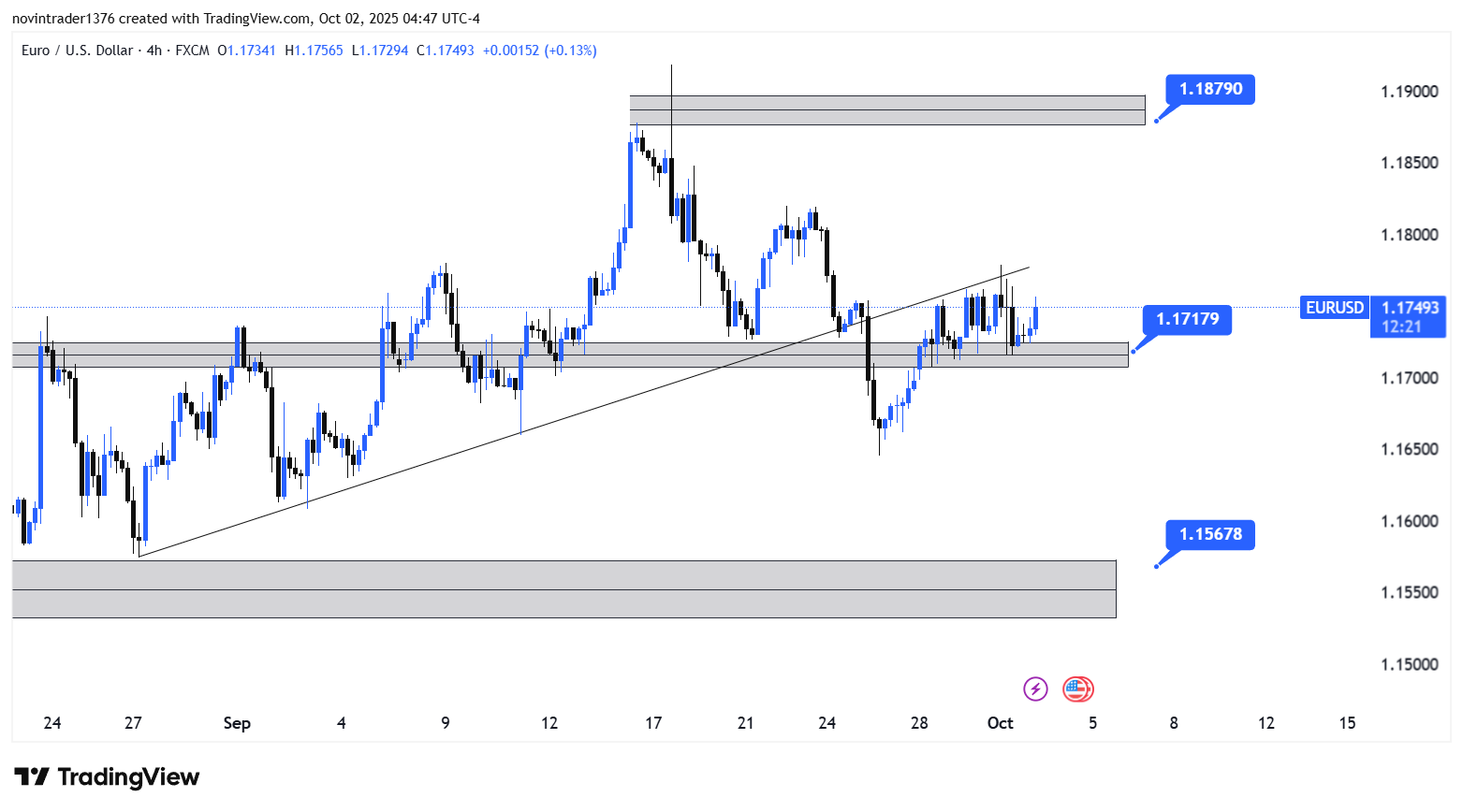Screen dimensions: 1463x812
Task: Click the 17 date marker on time axis
Action: point(653,723)
